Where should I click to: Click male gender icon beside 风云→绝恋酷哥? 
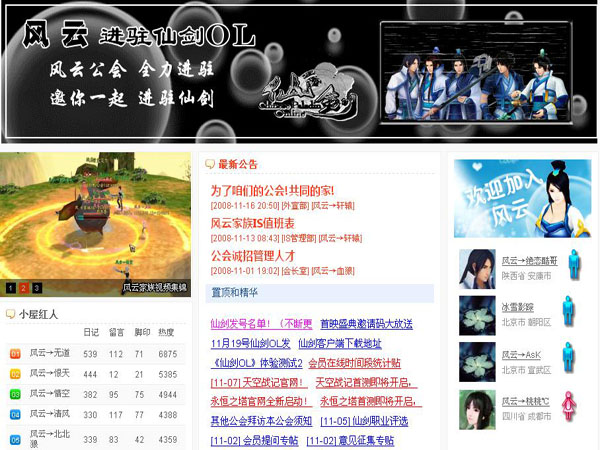point(574,264)
